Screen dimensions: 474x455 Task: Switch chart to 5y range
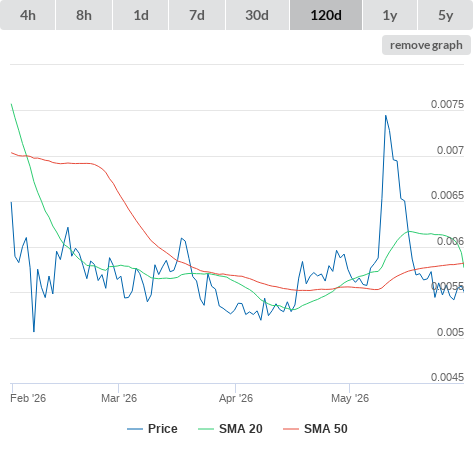coord(445,15)
